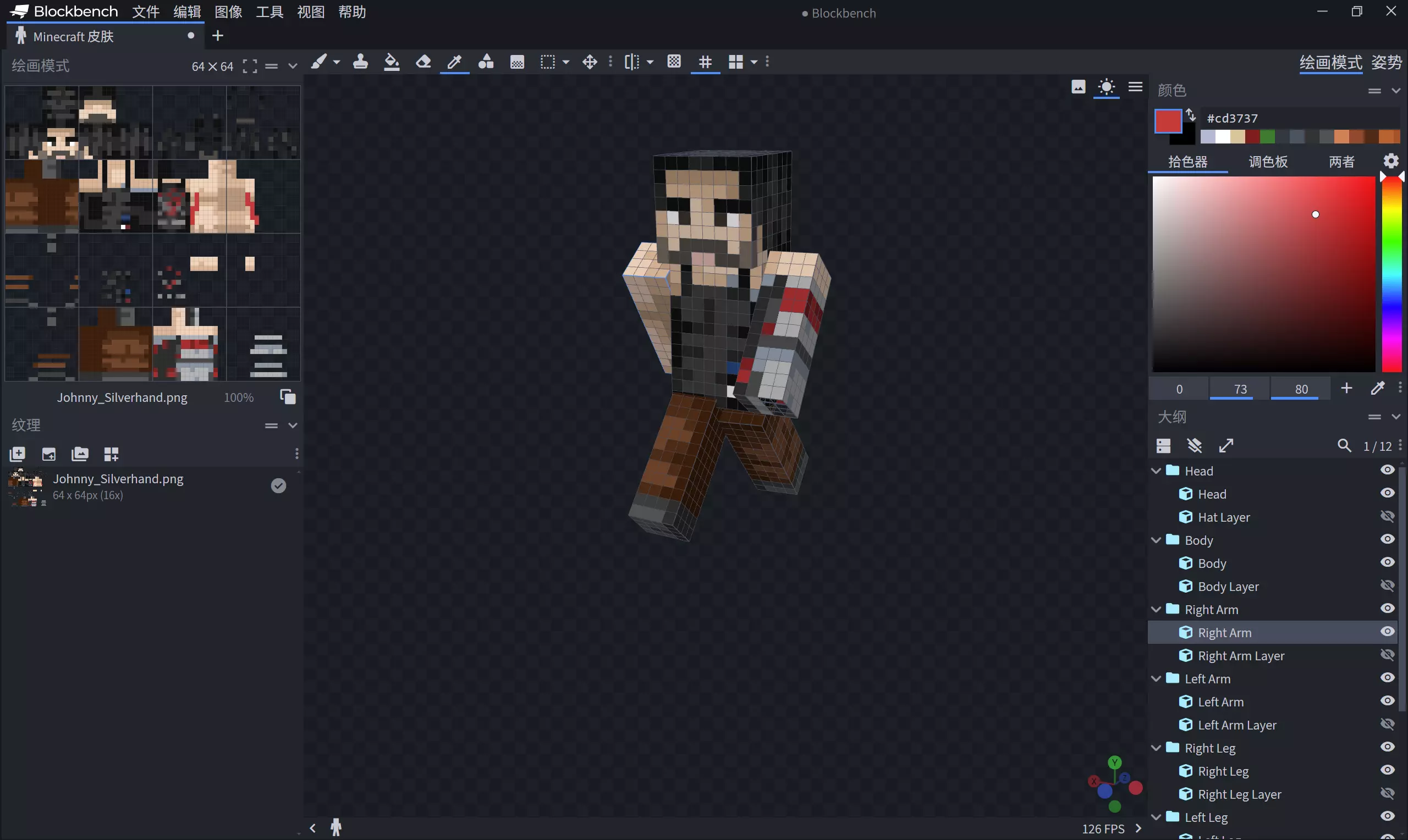The image size is (1408, 840).
Task: Collapse the Head group
Action: 1156,471
